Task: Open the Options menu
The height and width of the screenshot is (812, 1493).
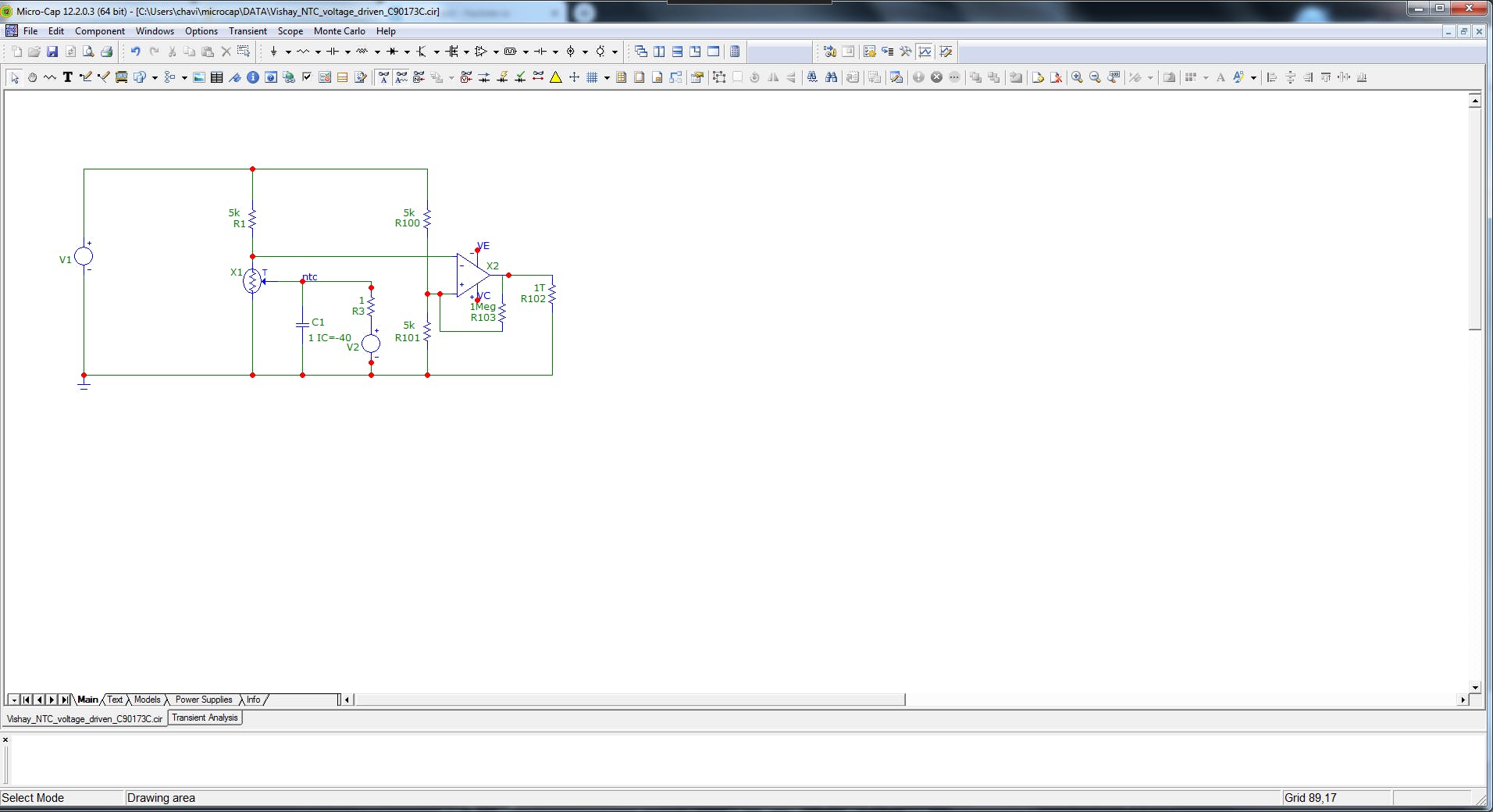Action: click(x=201, y=31)
